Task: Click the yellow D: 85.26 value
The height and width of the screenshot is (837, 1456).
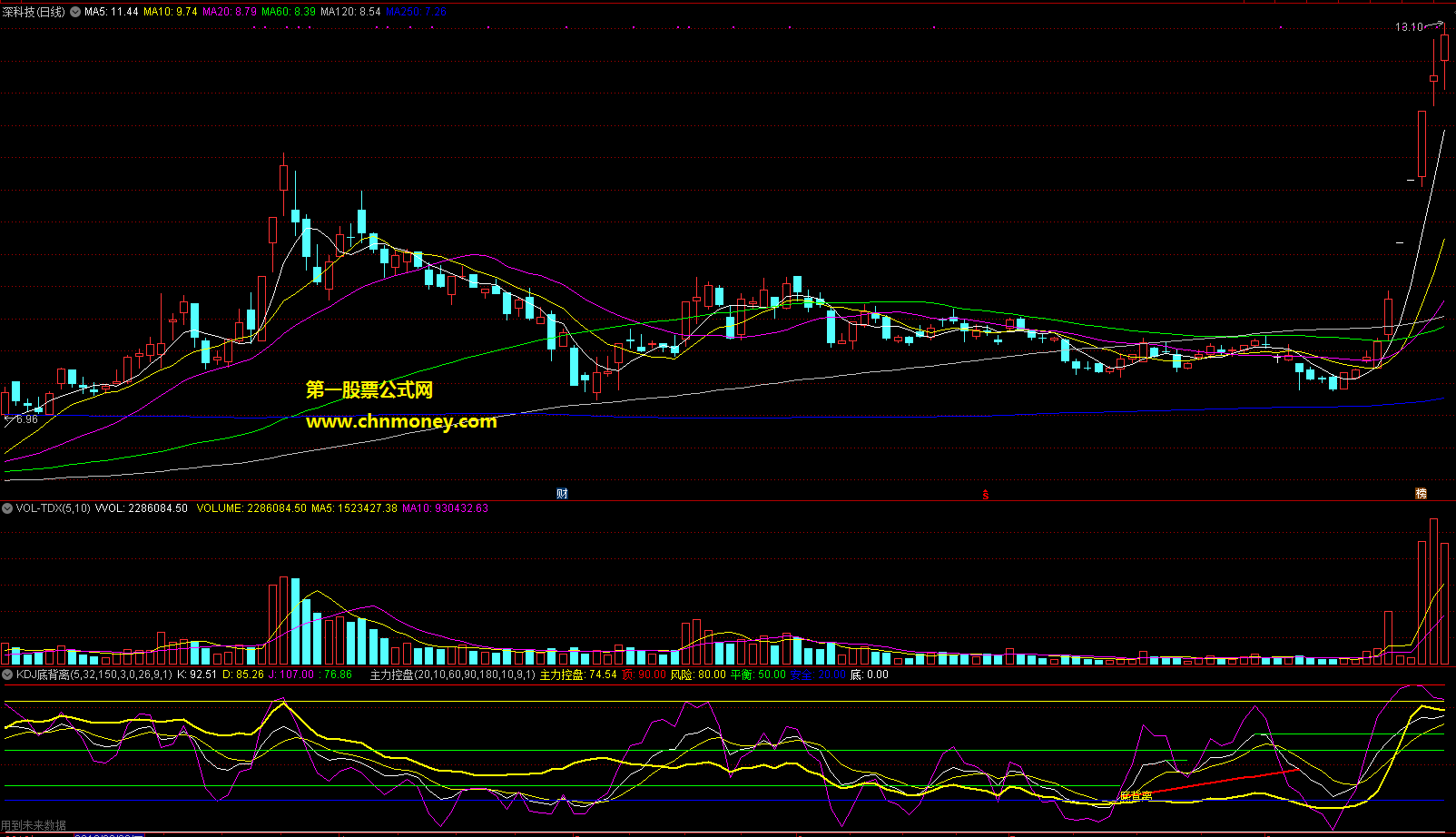Action: 243,675
